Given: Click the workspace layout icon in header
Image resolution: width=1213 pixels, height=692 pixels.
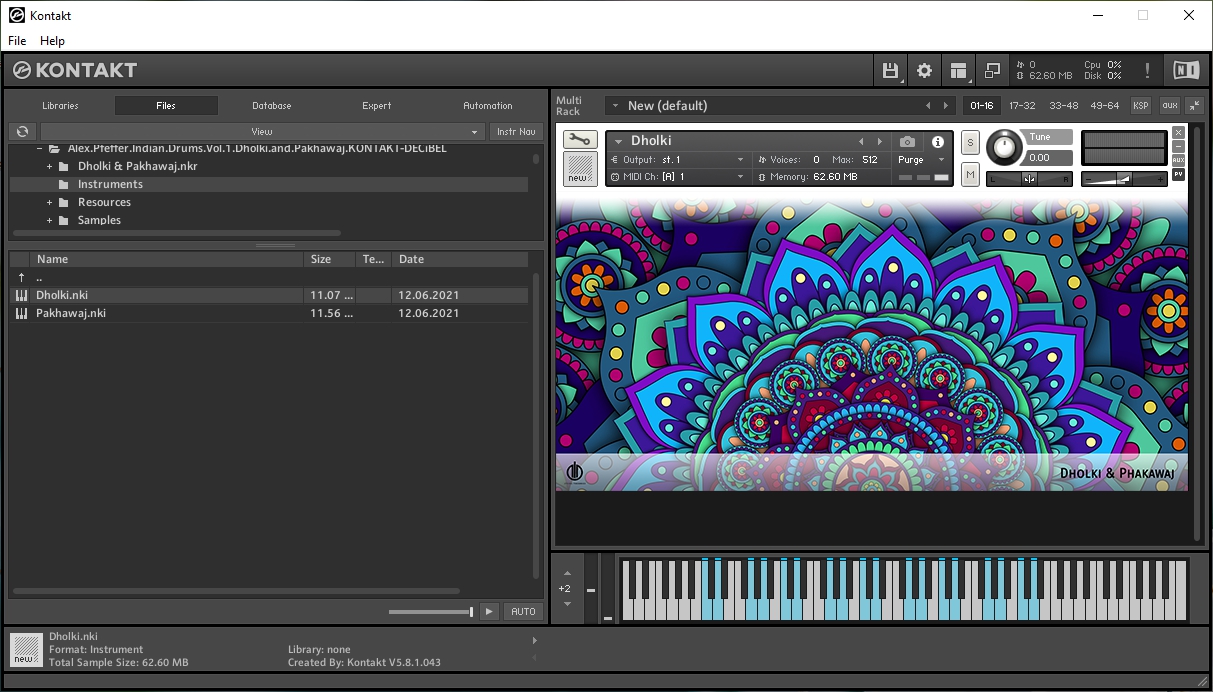Looking at the screenshot, I should click(959, 70).
